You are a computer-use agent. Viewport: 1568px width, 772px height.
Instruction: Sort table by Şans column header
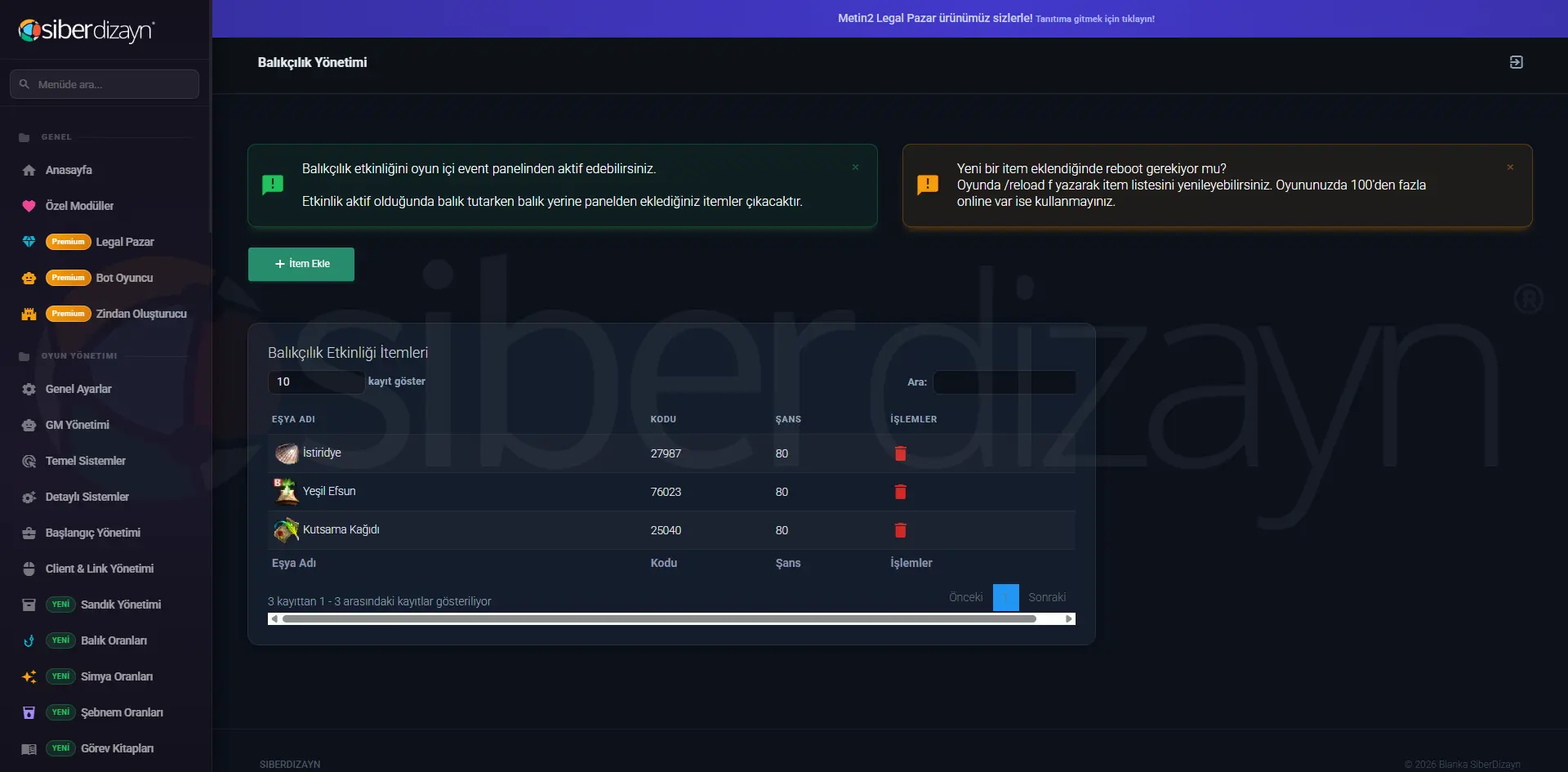point(788,419)
